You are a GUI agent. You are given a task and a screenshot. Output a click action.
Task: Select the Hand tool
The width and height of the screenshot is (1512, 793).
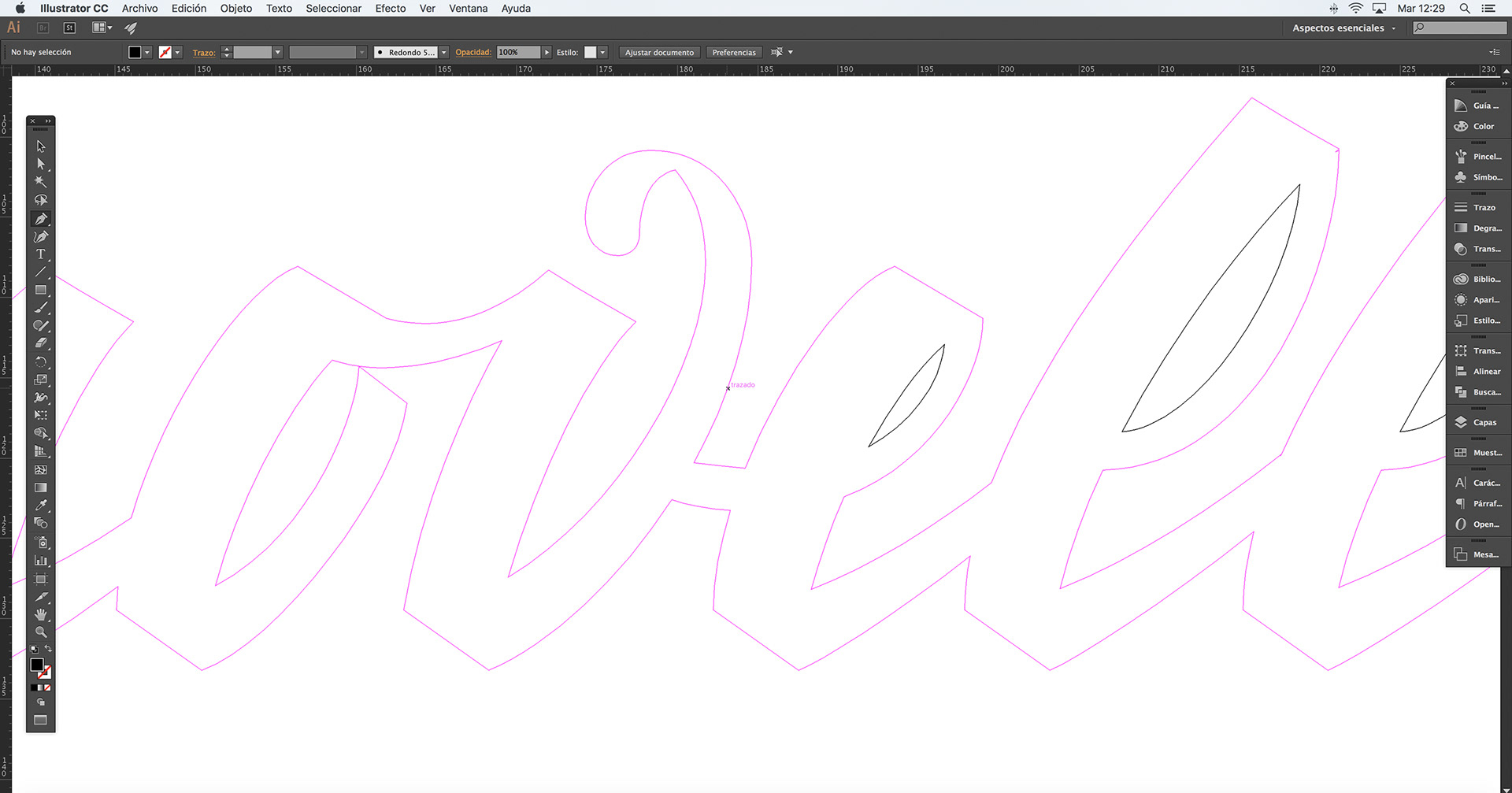click(x=41, y=614)
